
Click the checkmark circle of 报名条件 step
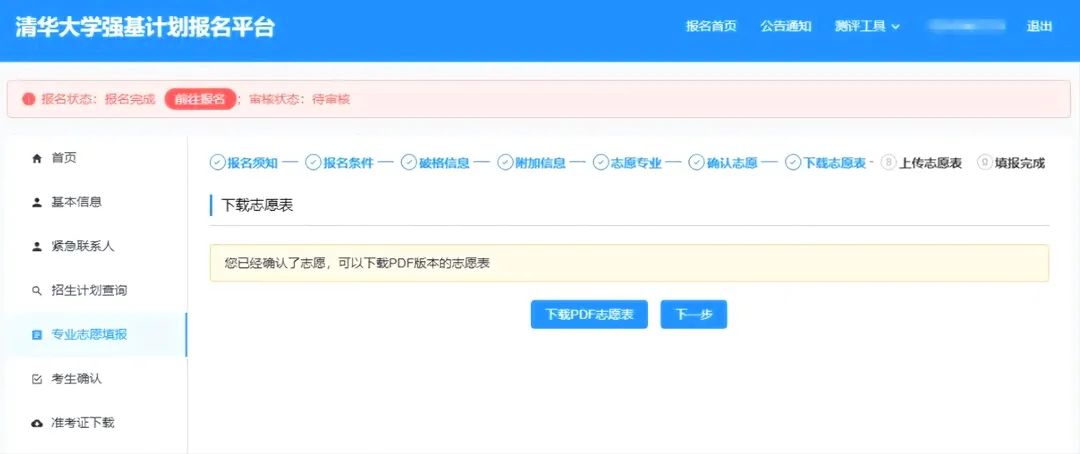313,163
